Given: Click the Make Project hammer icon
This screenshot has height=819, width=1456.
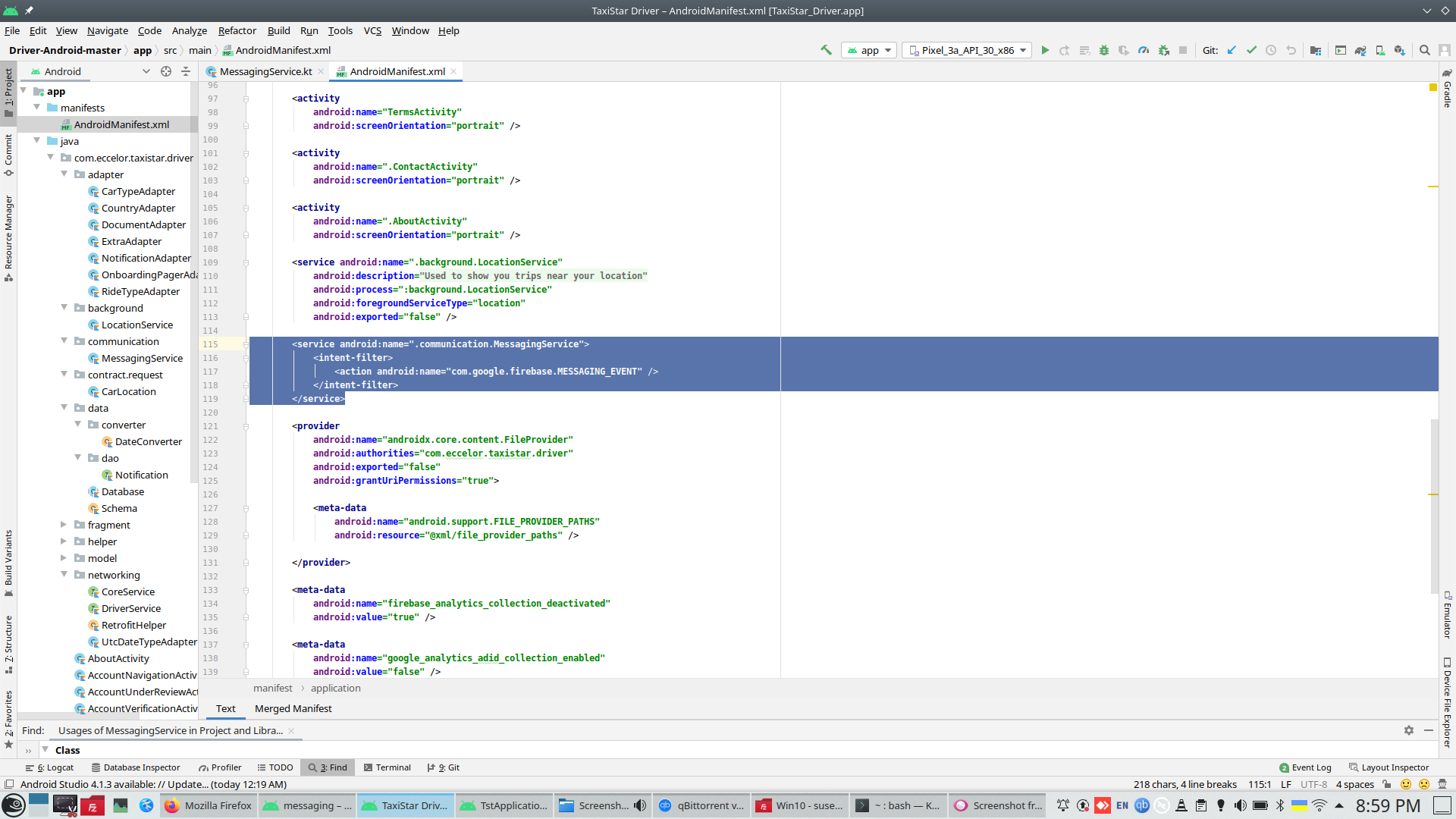Looking at the screenshot, I should pyautogui.click(x=826, y=50).
